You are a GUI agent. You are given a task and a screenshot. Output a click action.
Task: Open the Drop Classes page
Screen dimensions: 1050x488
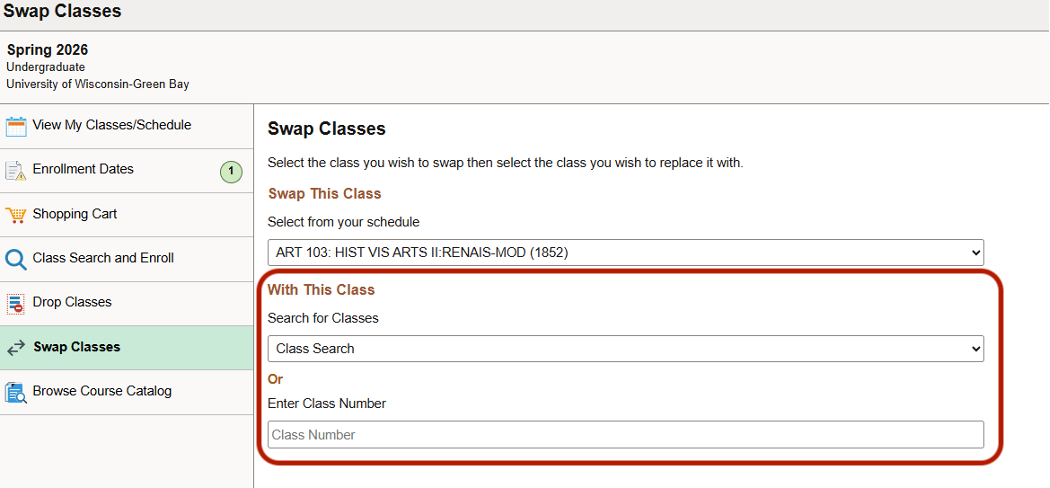click(x=72, y=302)
